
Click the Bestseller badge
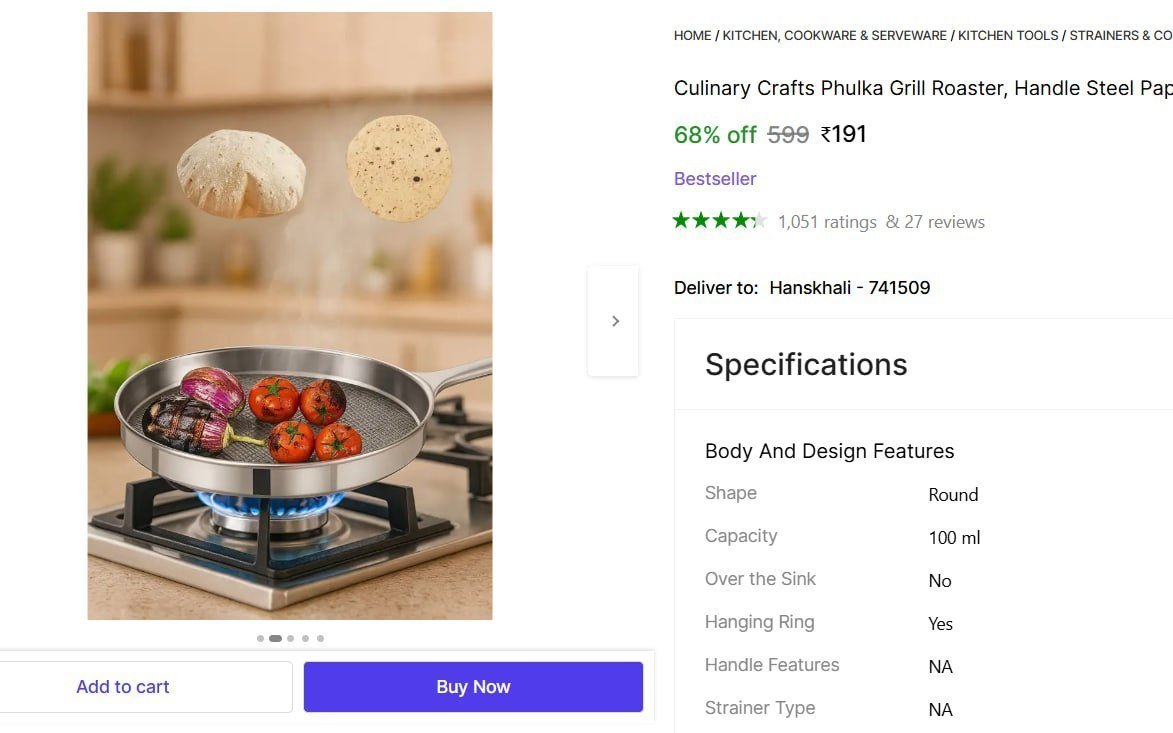(715, 179)
